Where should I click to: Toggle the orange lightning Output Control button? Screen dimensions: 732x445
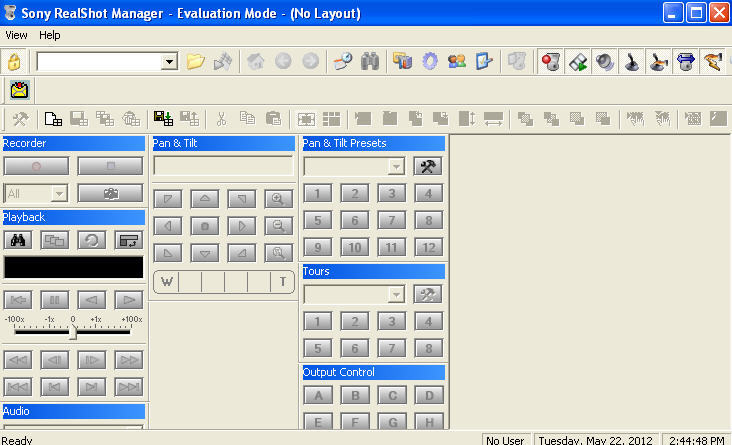pos(712,61)
